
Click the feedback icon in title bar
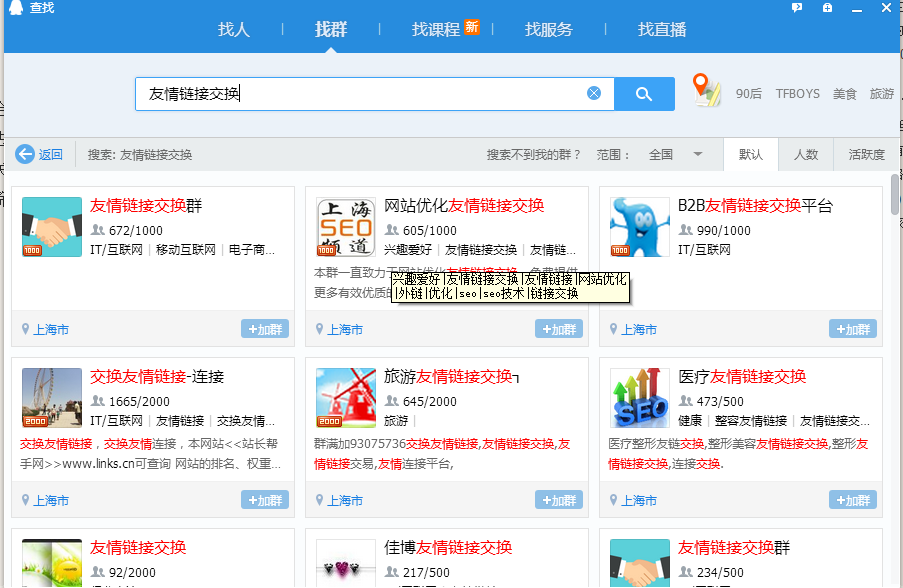(x=797, y=8)
